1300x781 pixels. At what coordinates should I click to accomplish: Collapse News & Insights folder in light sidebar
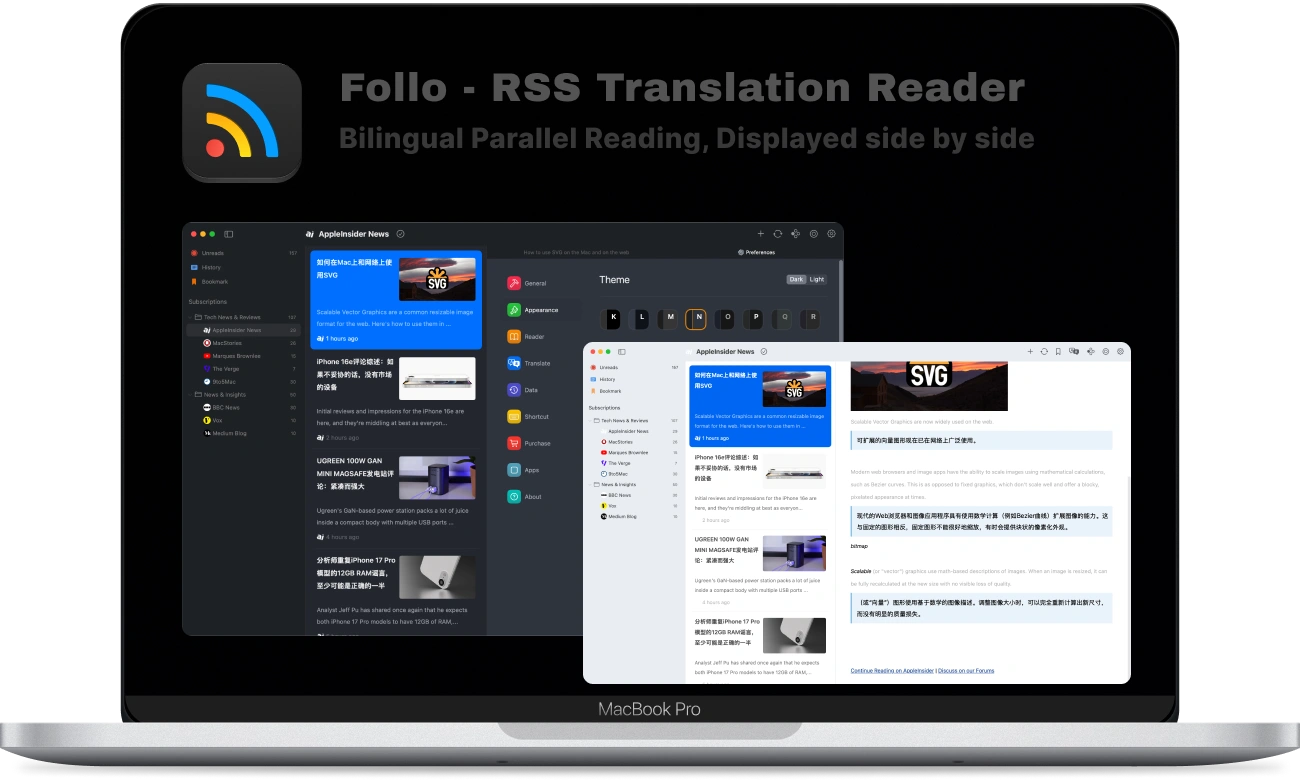point(590,484)
